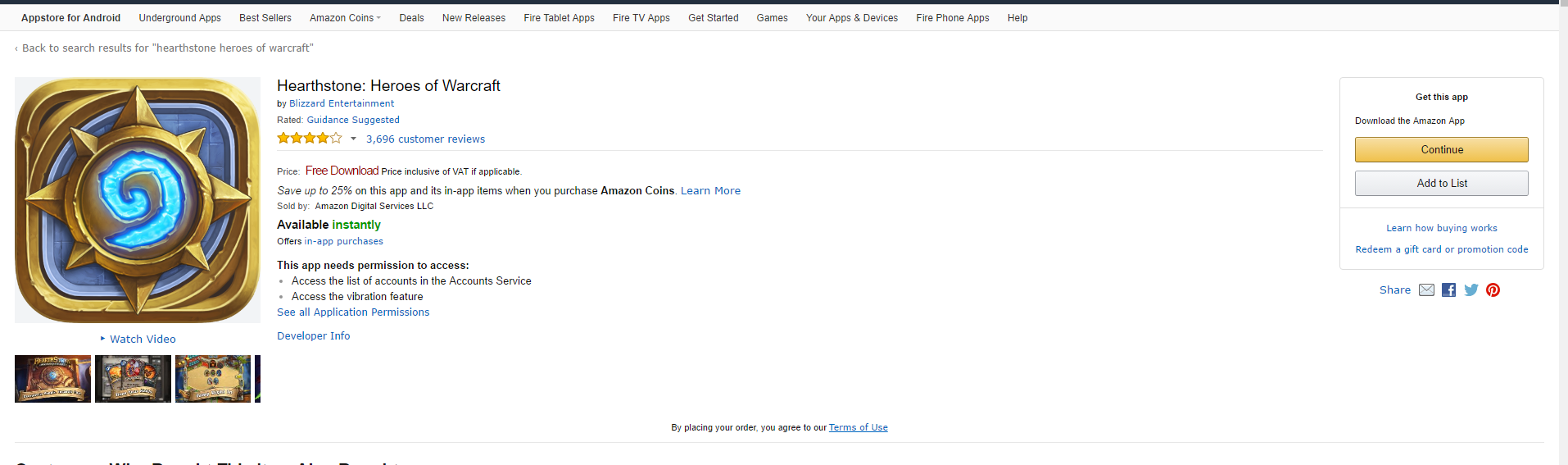
Task: View 3,696 customer reviews
Action: click(x=425, y=139)
